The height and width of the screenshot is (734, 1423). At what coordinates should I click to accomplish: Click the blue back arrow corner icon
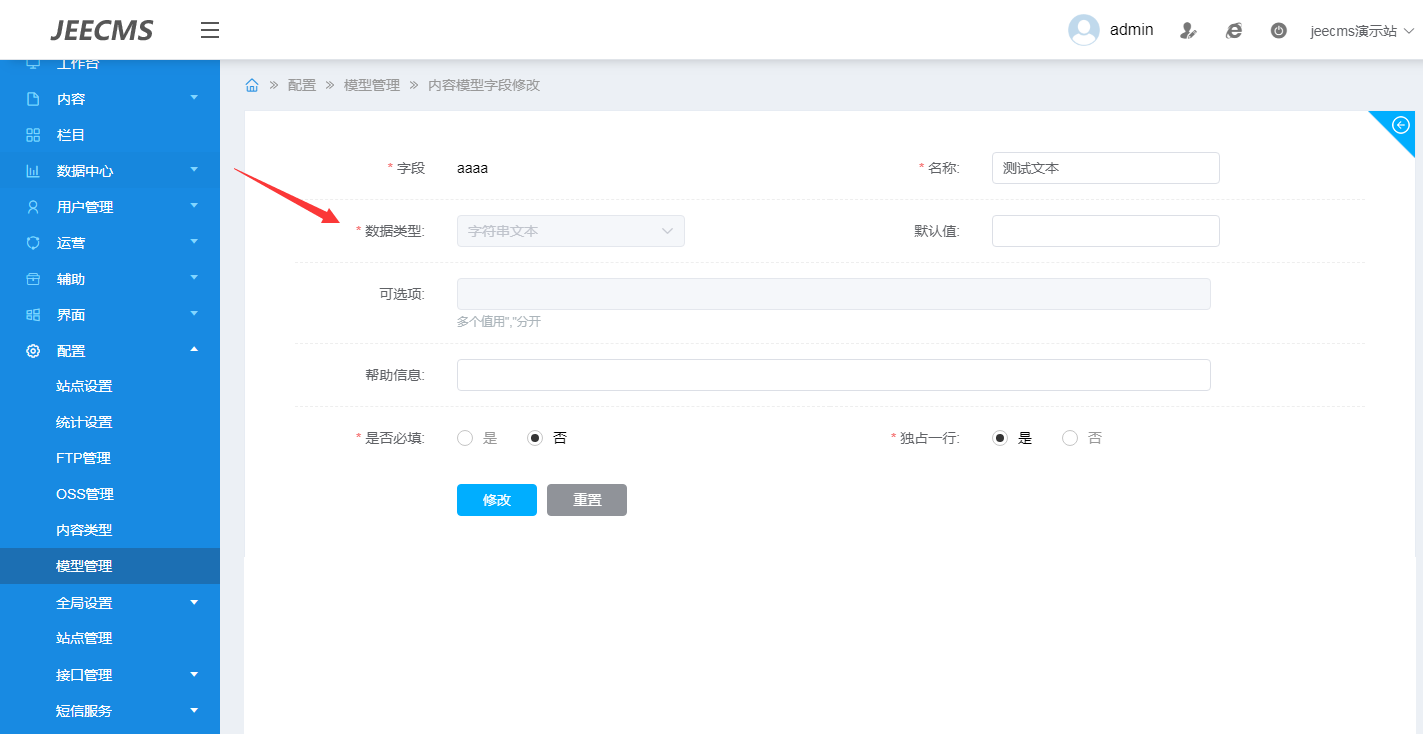click(x=1400, y=125)
